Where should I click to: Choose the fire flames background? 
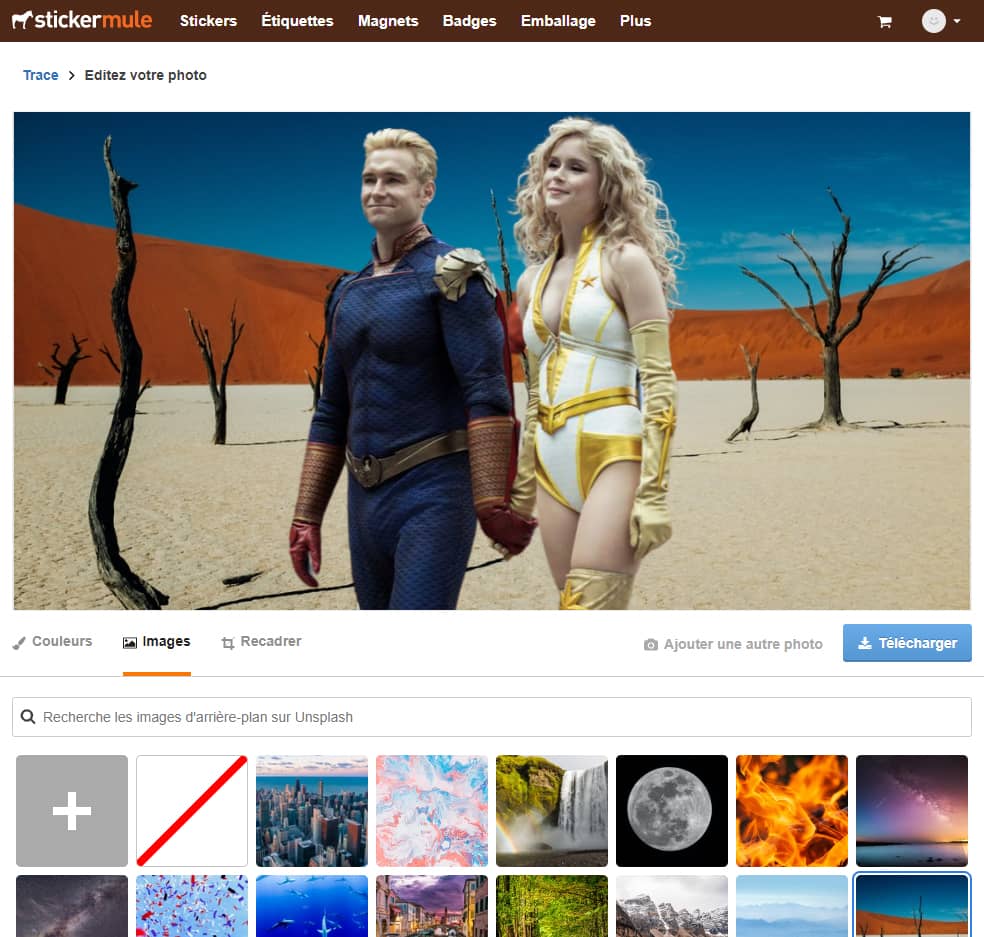(791, 810)
